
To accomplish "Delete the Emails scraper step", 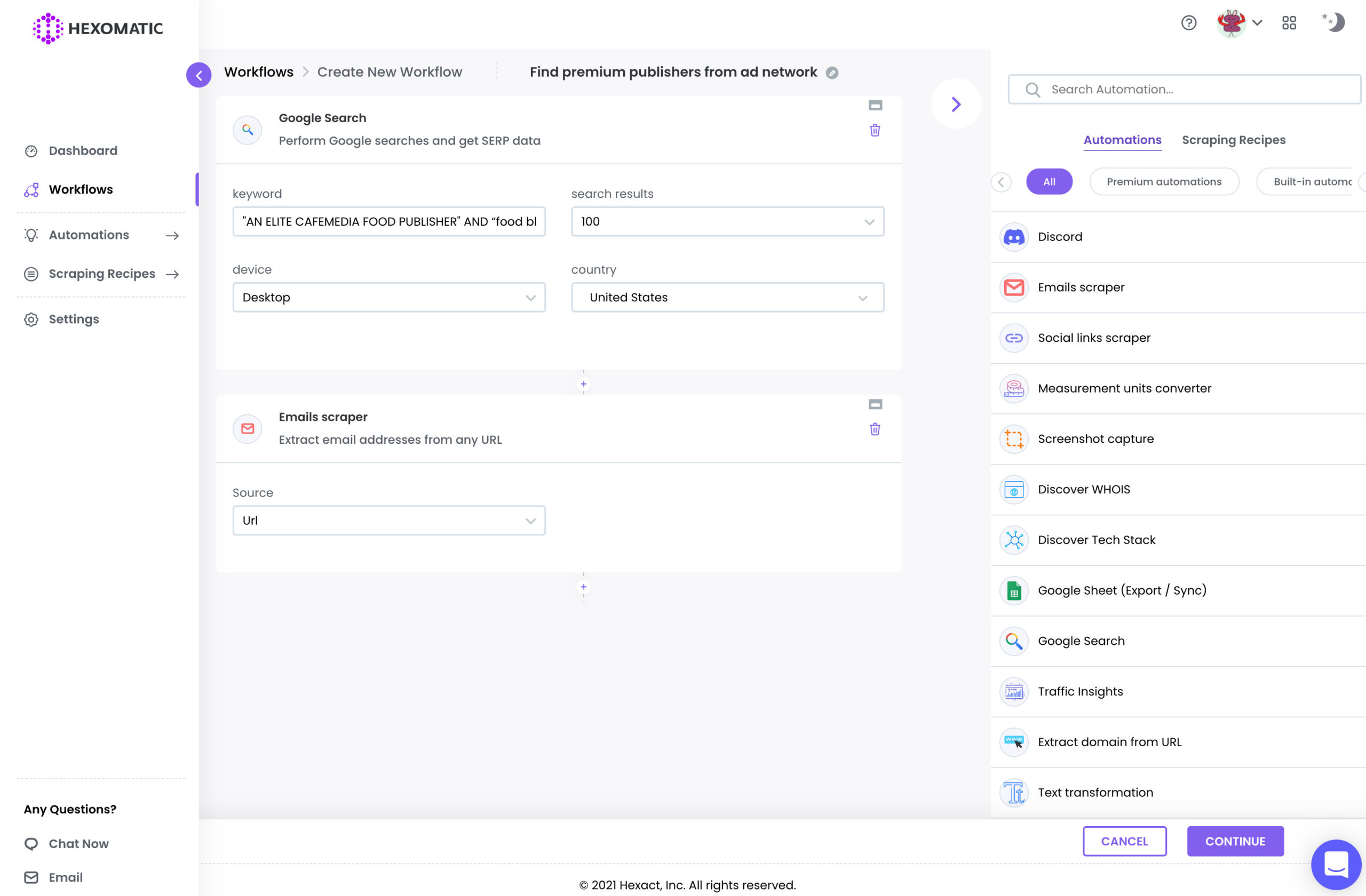I will 875,429.
